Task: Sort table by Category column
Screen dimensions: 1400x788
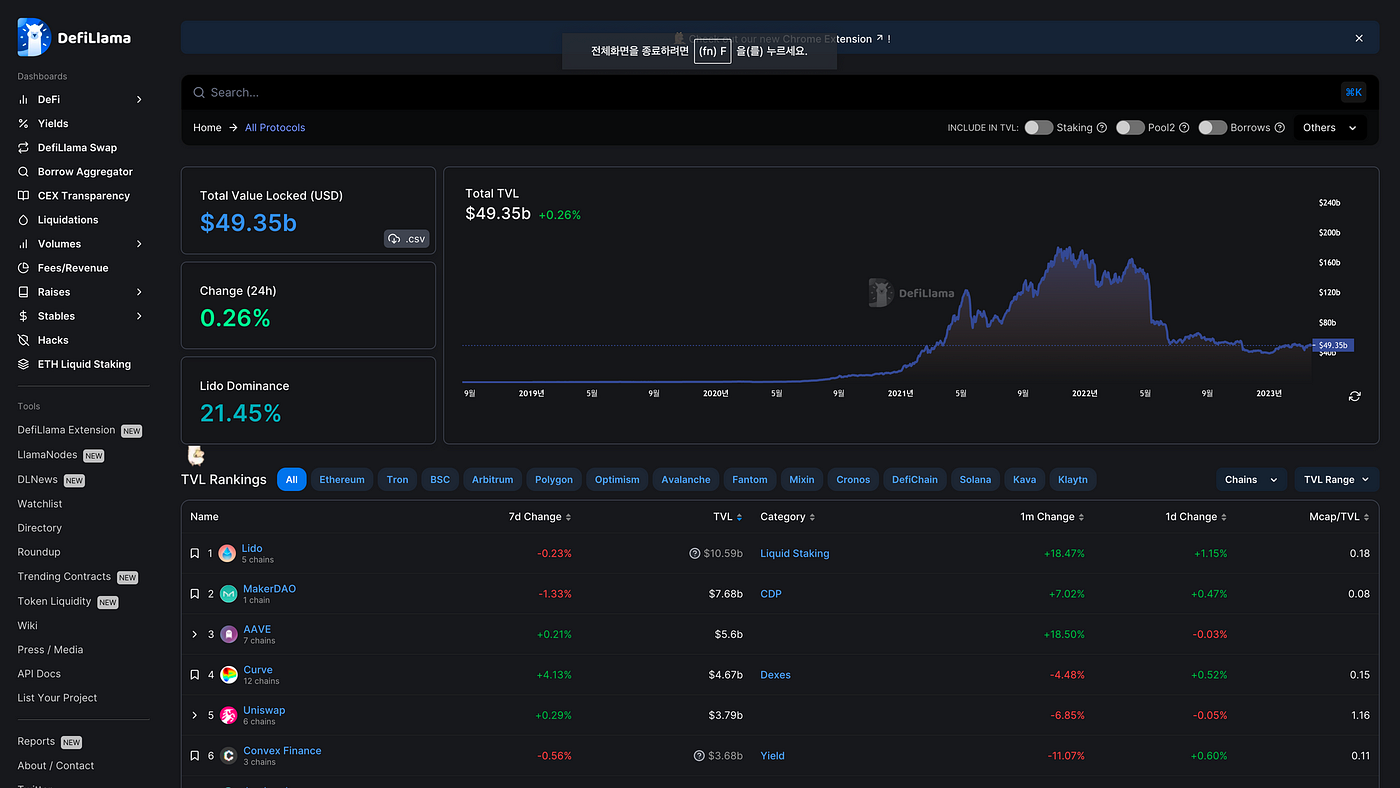Action: [x=788, y=517]
